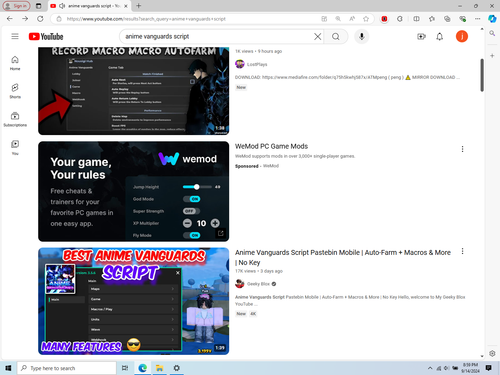Open Edge settings and more menu

(478, 19)
